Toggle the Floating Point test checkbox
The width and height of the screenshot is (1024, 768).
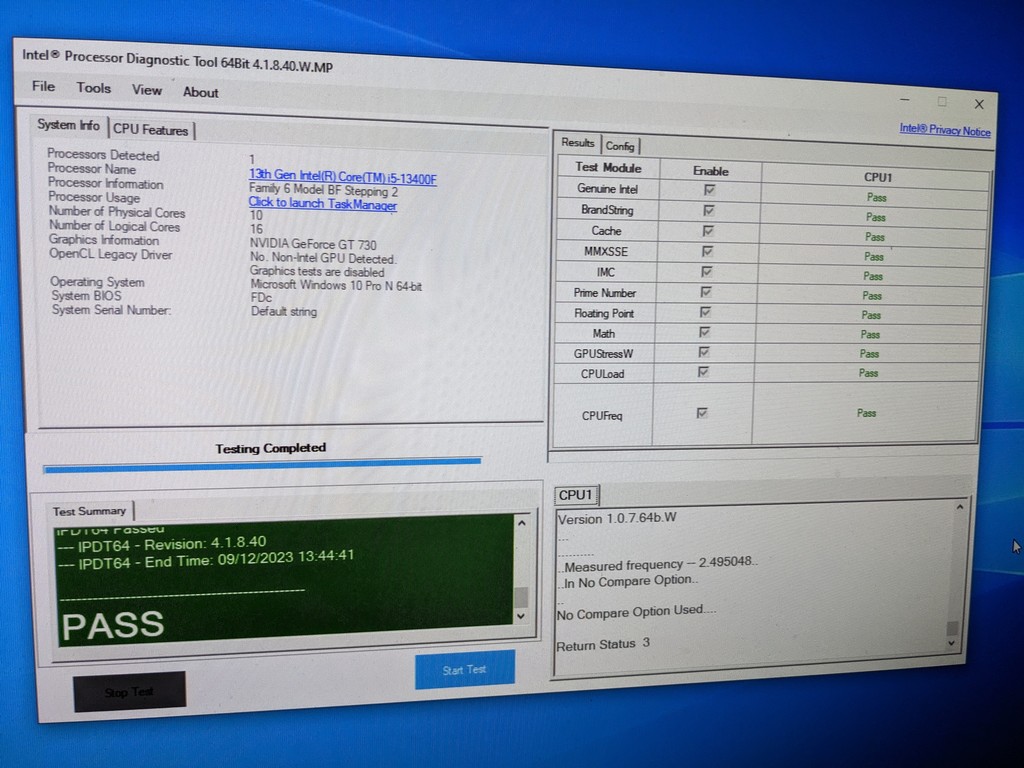click(x=705, y=312)
